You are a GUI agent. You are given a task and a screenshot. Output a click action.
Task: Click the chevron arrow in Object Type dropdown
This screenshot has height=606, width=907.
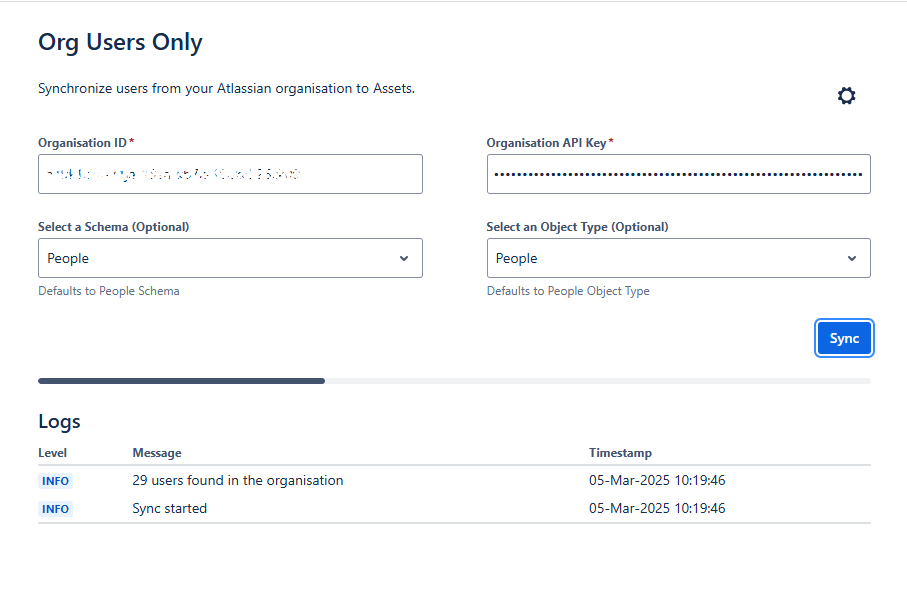click(x=852, y=258)
